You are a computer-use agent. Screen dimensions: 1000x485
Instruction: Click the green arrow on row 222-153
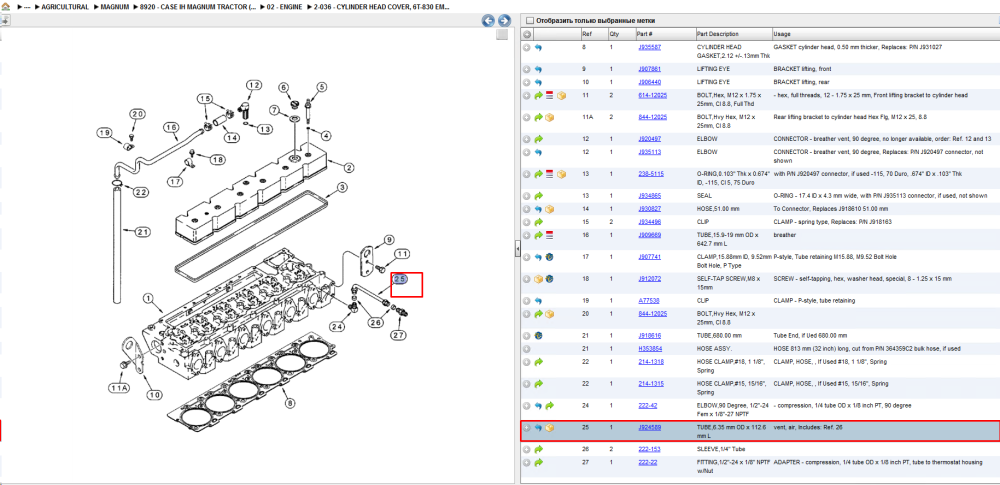tap(538, 449)
